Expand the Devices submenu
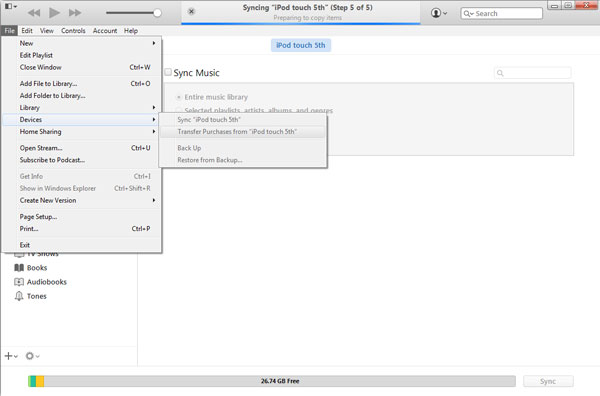 (82, 120)
